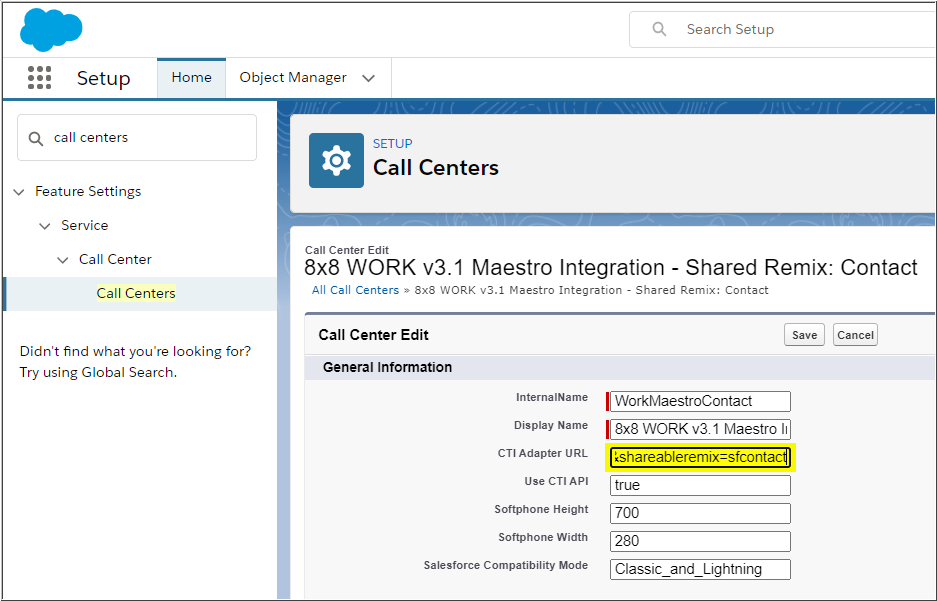
Task: Collapse the Feature Settings tree node
Action: click(19, 192)
